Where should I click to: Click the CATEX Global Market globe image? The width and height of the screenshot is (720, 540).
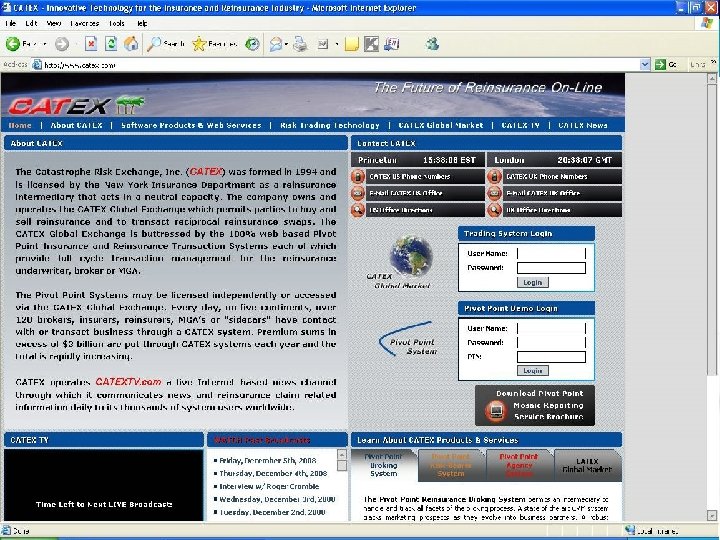pyautogui.click(x=411, y=255)
